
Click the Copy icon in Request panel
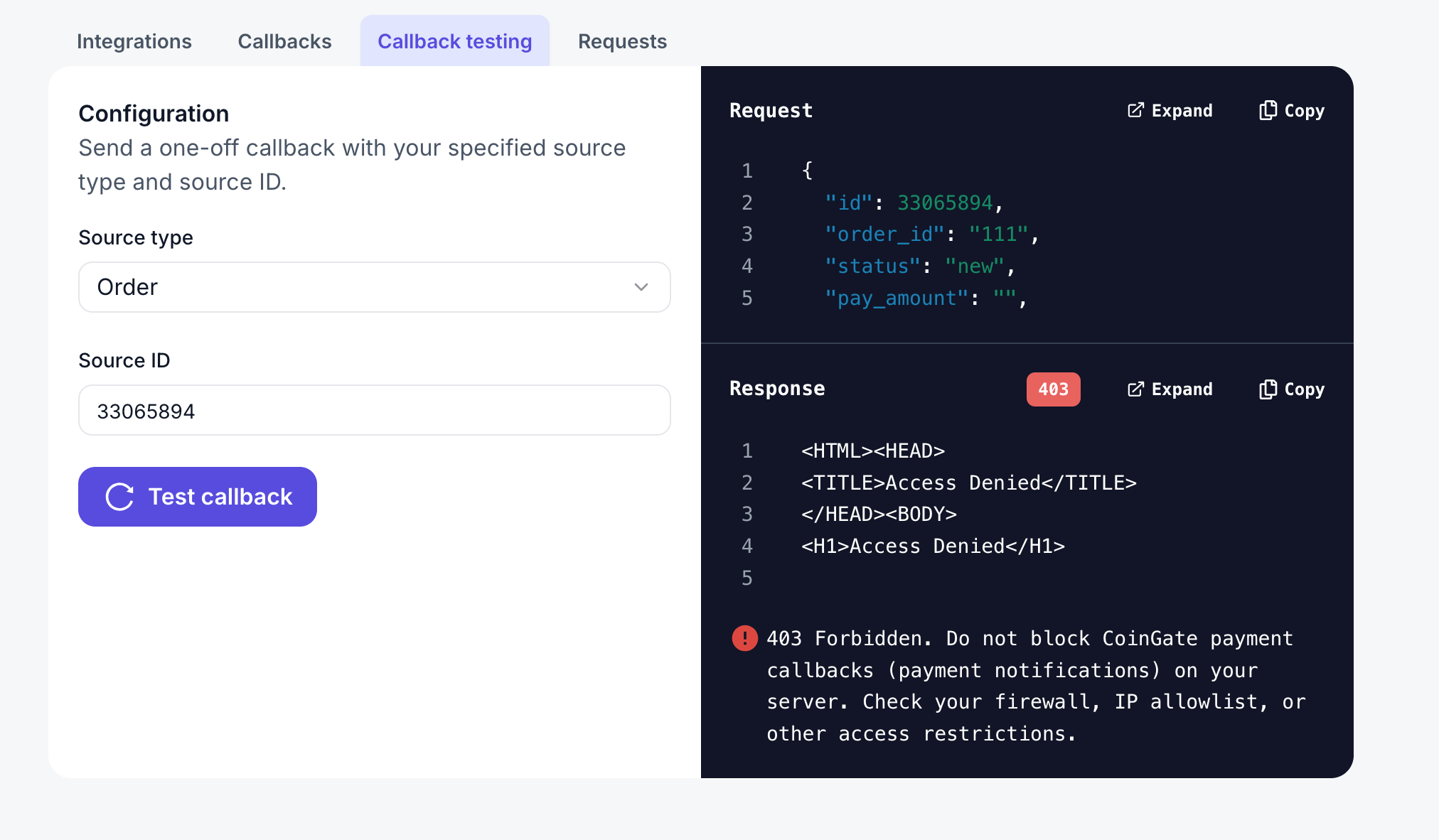point(1268,110)
